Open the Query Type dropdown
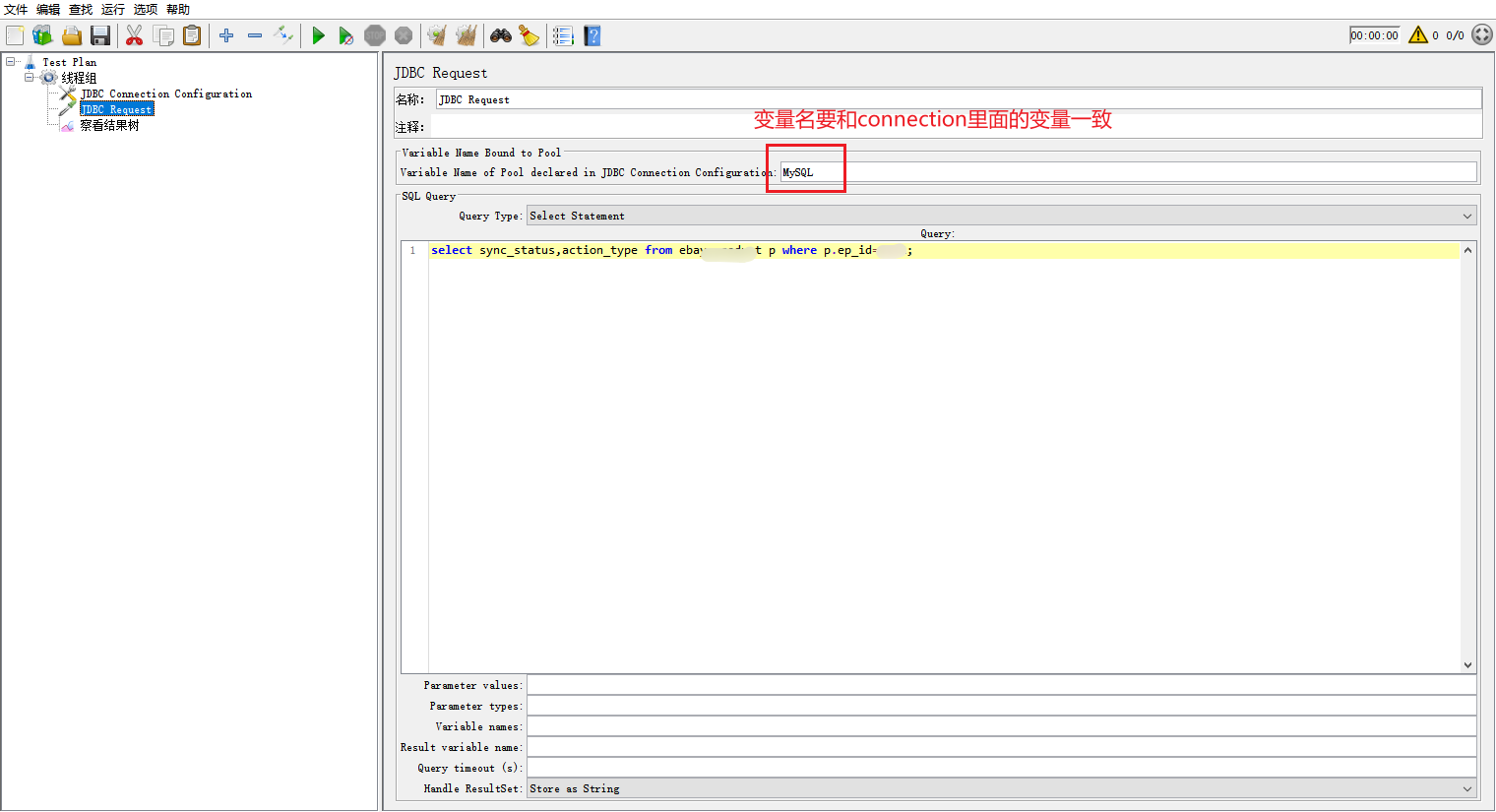Viewport: 1496px width, 812px height. point(997,215)
